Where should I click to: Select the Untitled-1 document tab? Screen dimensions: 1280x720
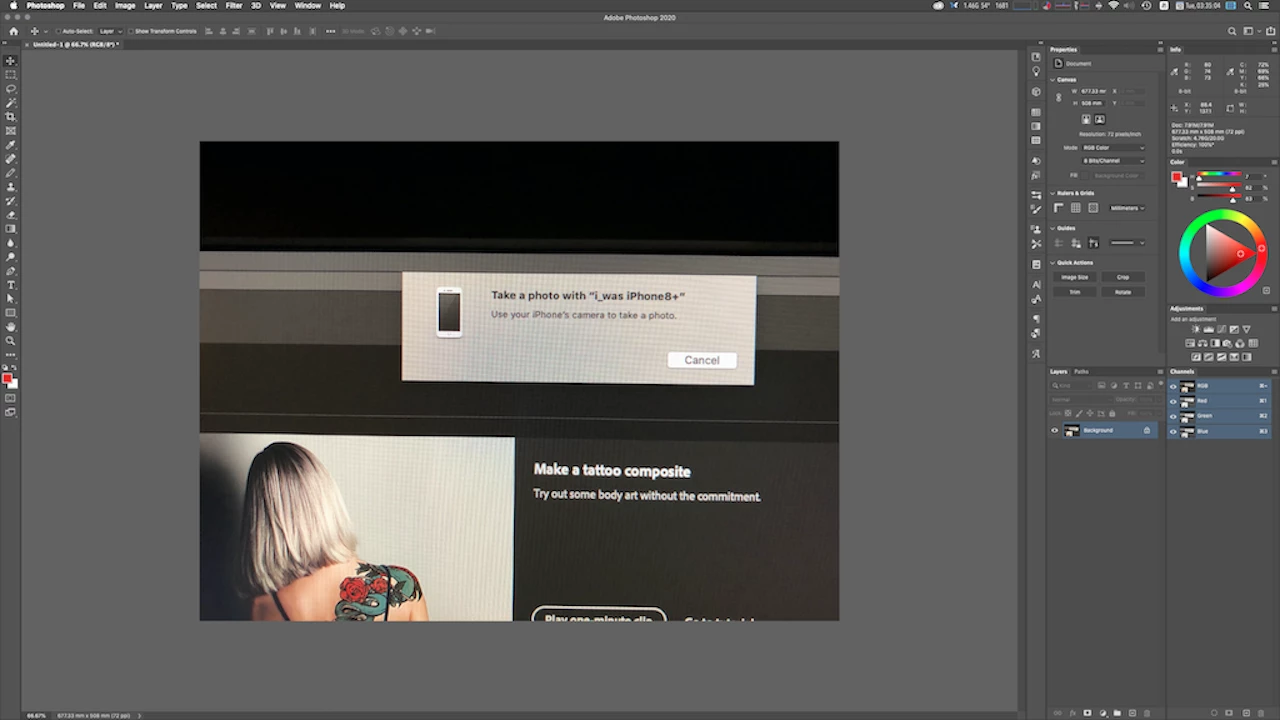coord(76,45)
